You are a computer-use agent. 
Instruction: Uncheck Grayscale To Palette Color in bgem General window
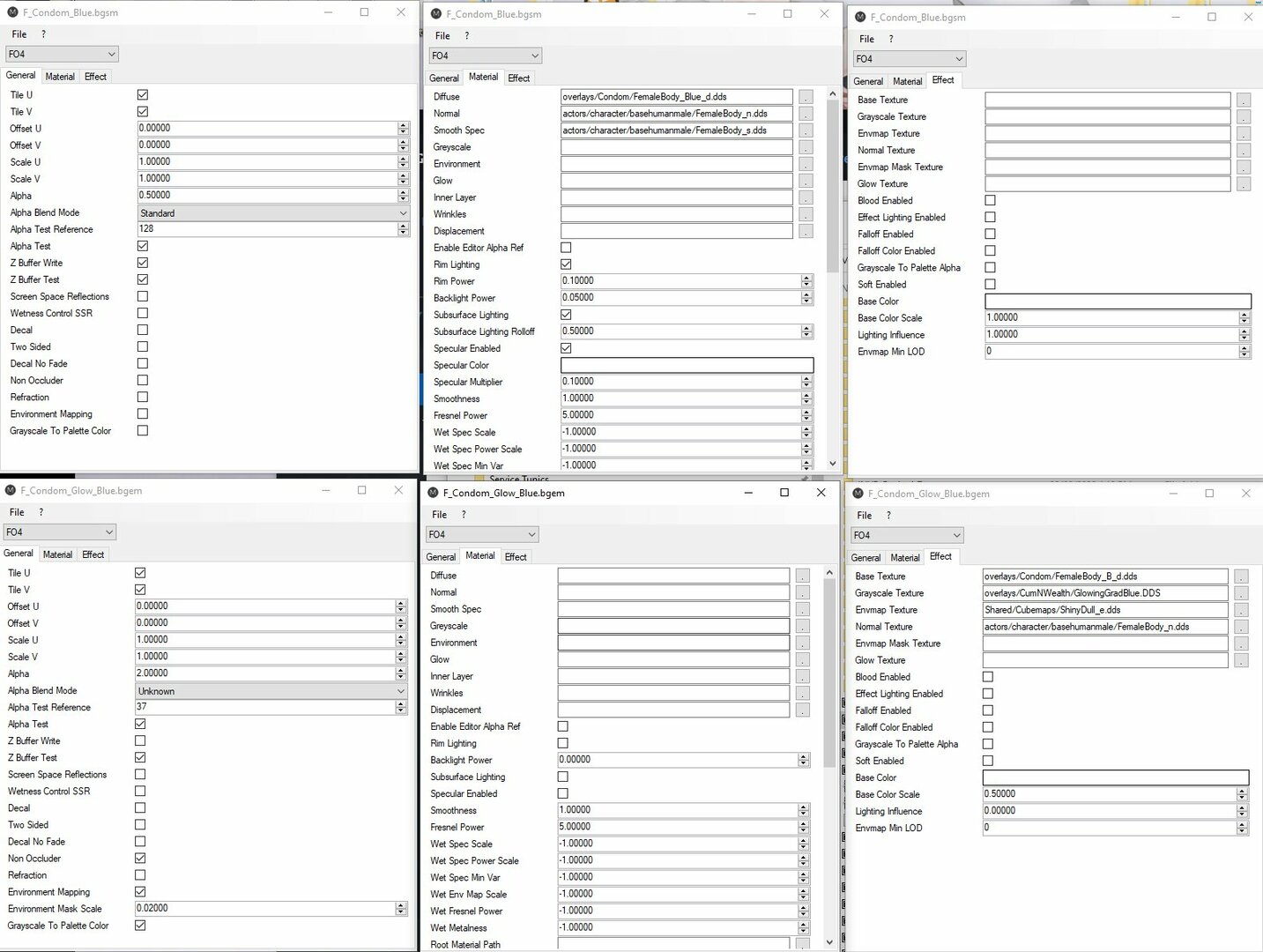140,926
